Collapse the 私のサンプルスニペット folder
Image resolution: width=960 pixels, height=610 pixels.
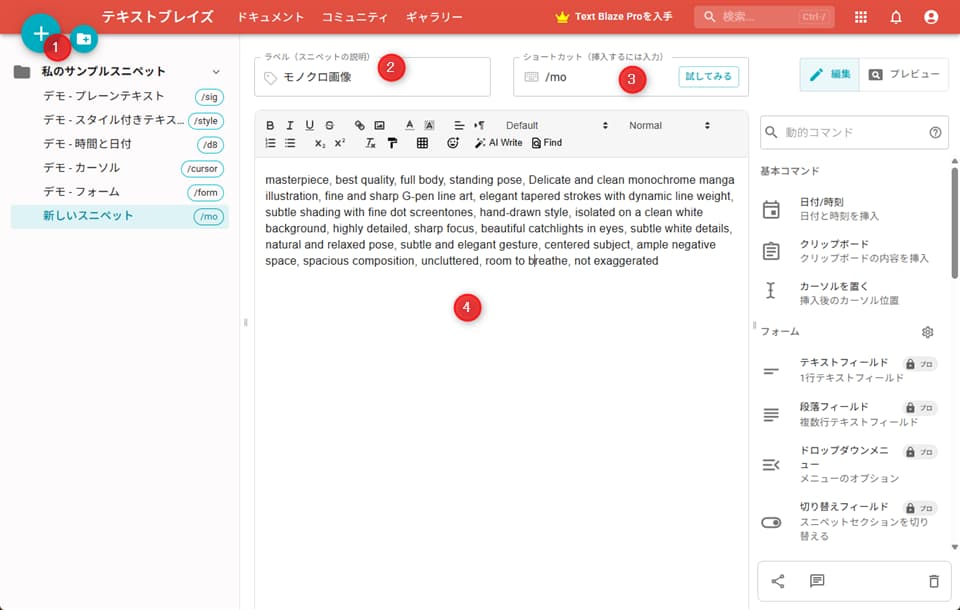pyautogui.click(x=216, y=72)
